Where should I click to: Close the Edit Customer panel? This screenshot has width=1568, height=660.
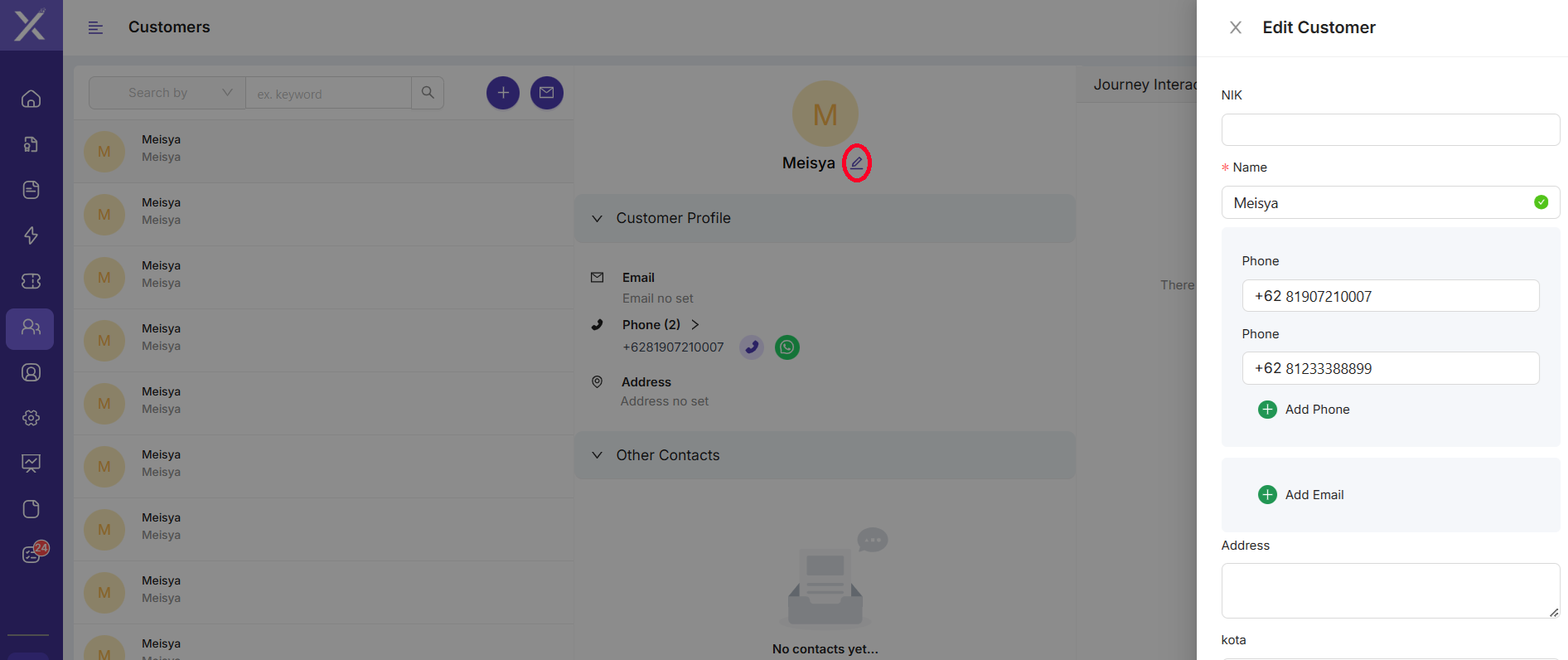[1235, 28]
